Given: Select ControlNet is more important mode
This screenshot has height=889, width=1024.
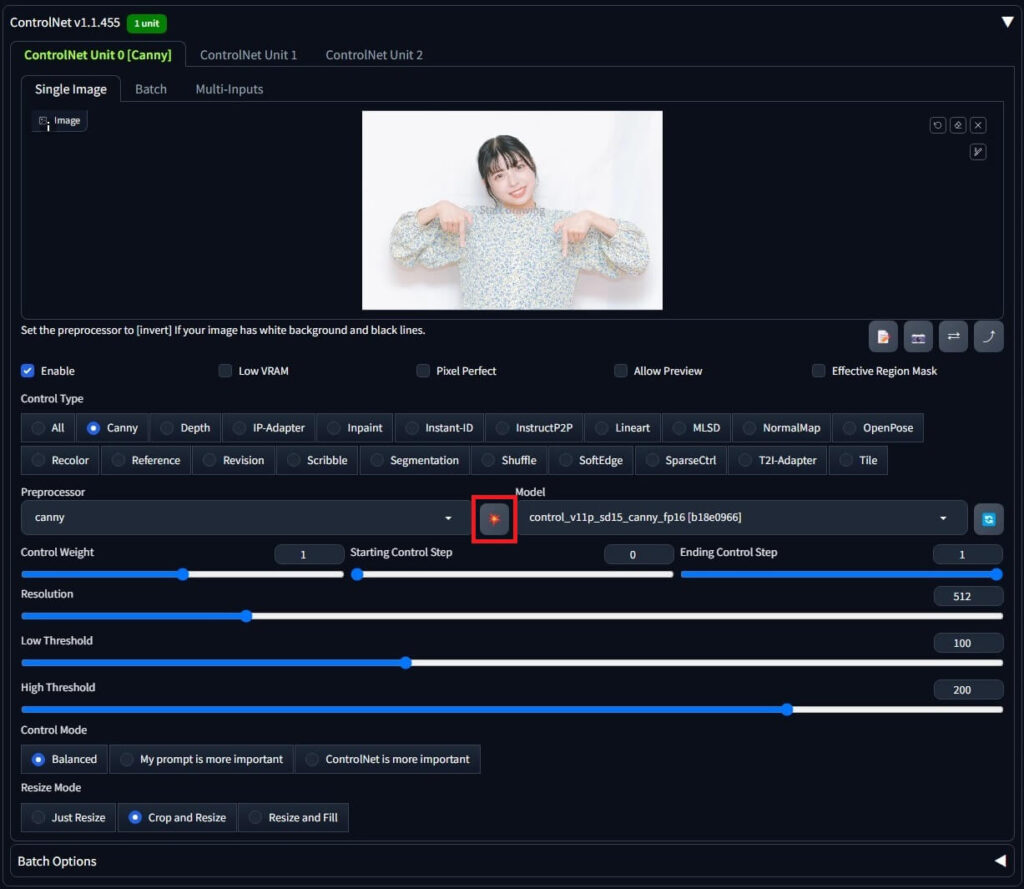Looking at the screenshot, I should (x=387, y=759).
